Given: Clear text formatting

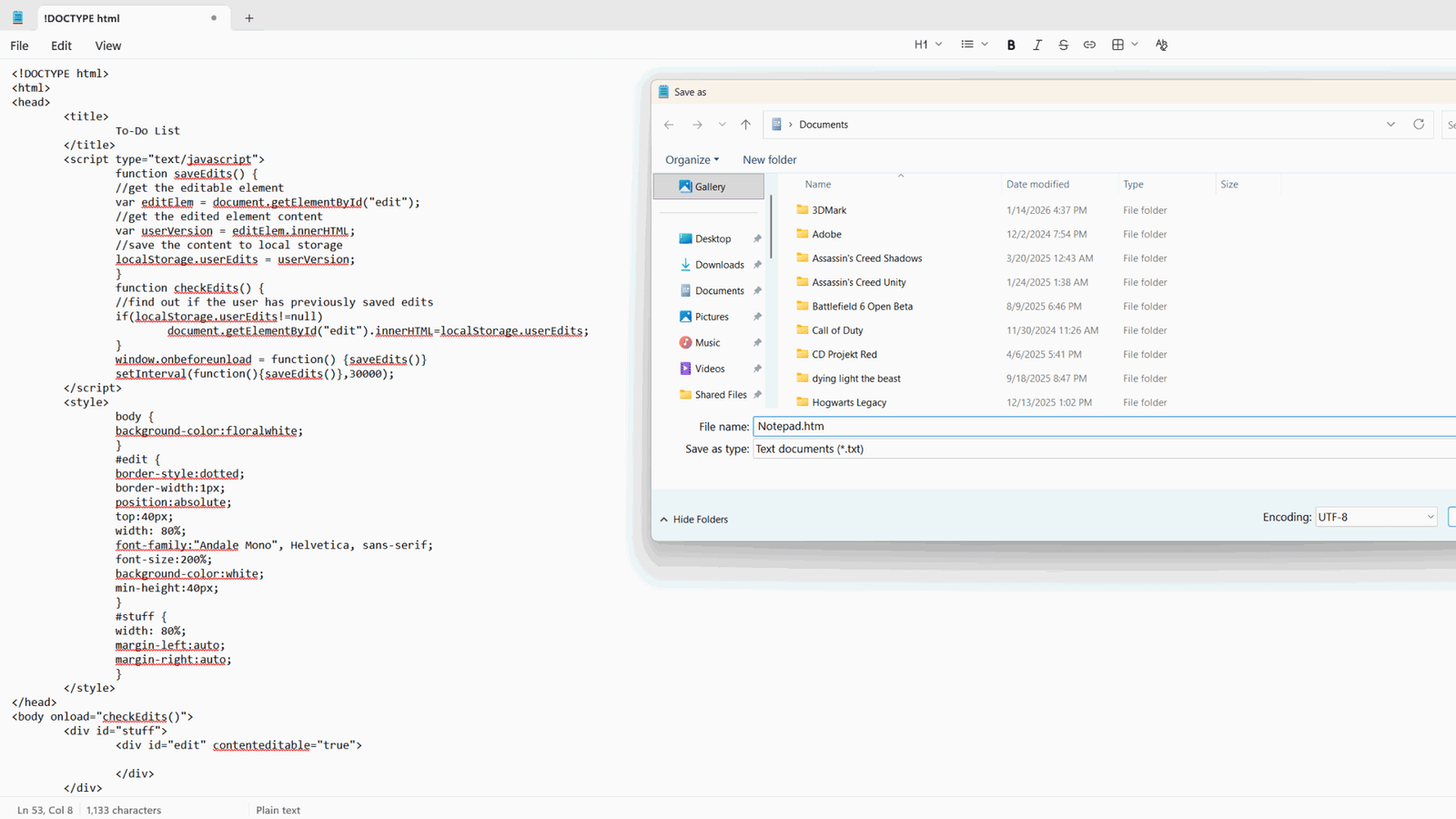Looking at the screenshot, I should pos(1161,44).
